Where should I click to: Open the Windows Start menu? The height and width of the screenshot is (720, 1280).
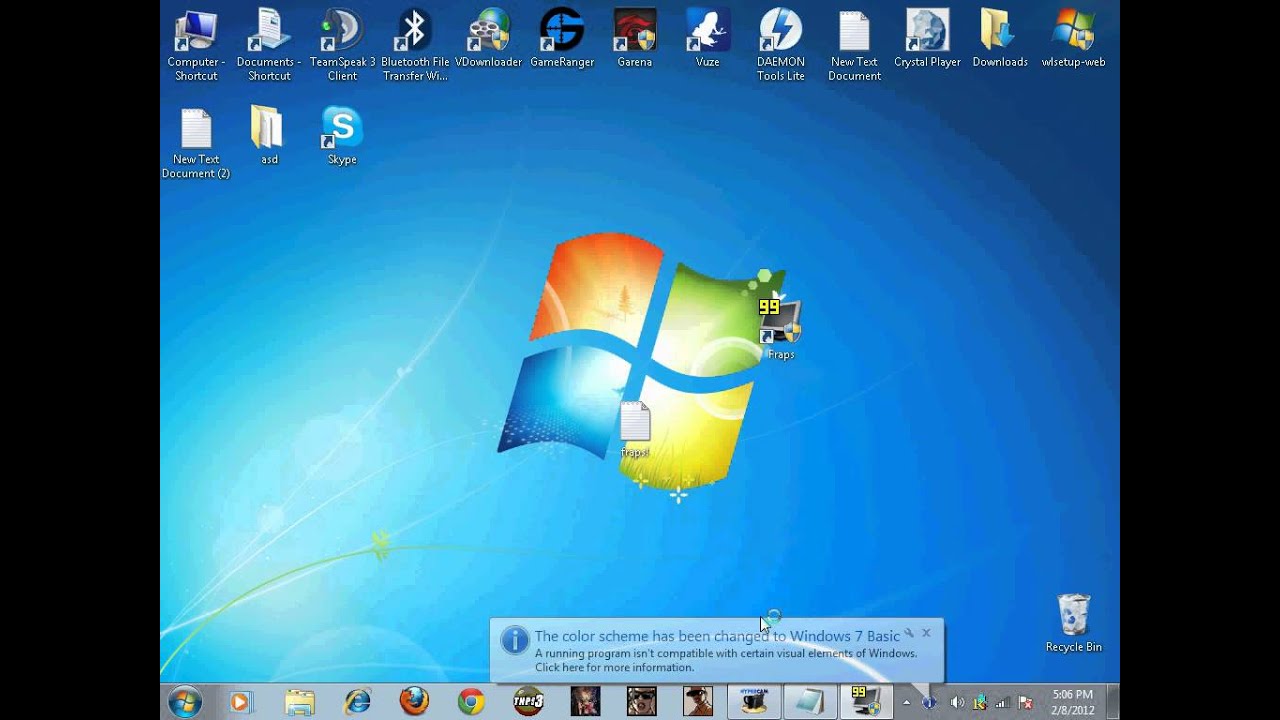pyautogui.click(x=185, y=702)
